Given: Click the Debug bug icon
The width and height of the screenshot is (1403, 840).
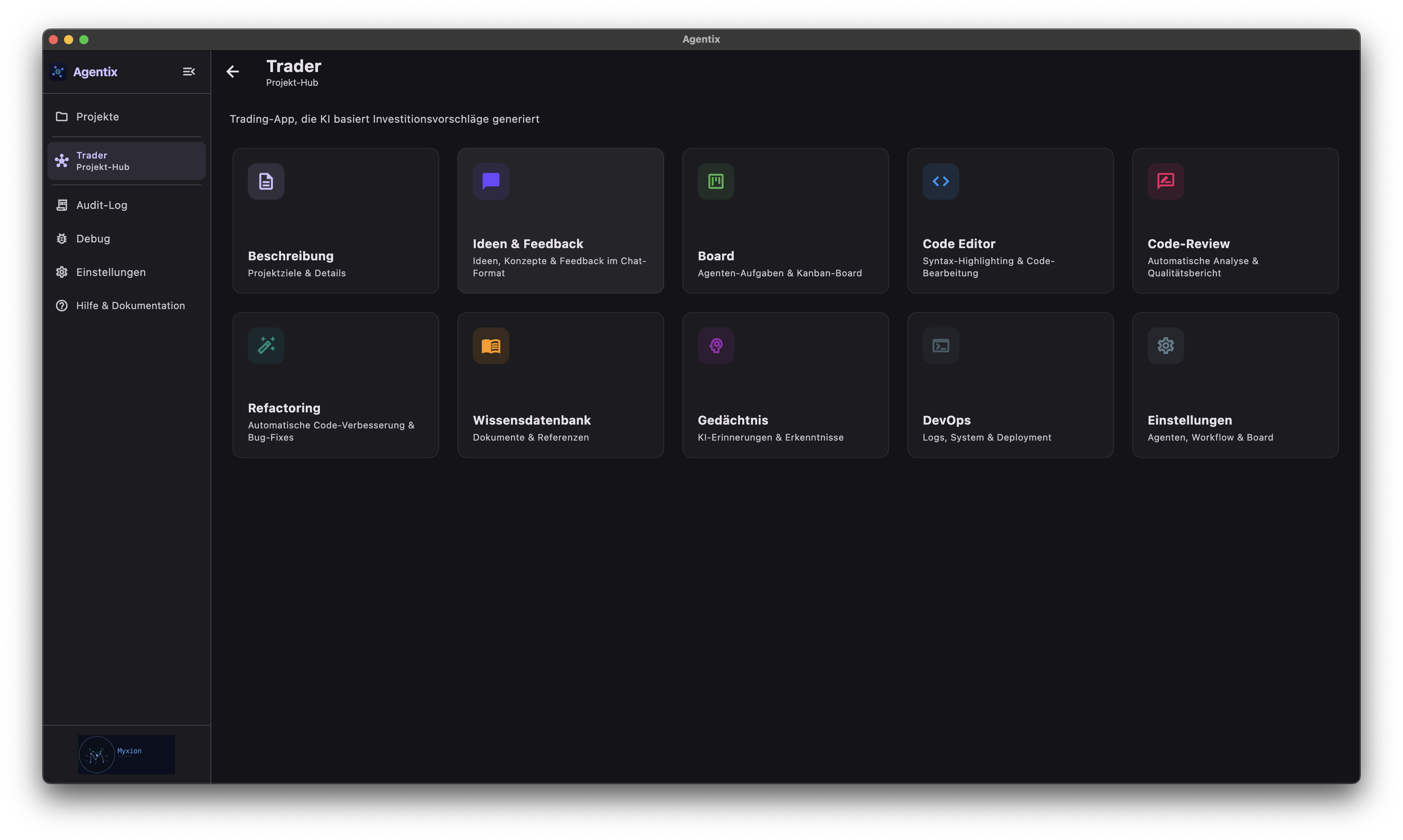Looking at the screenshot, I should [x=62, y=238].
